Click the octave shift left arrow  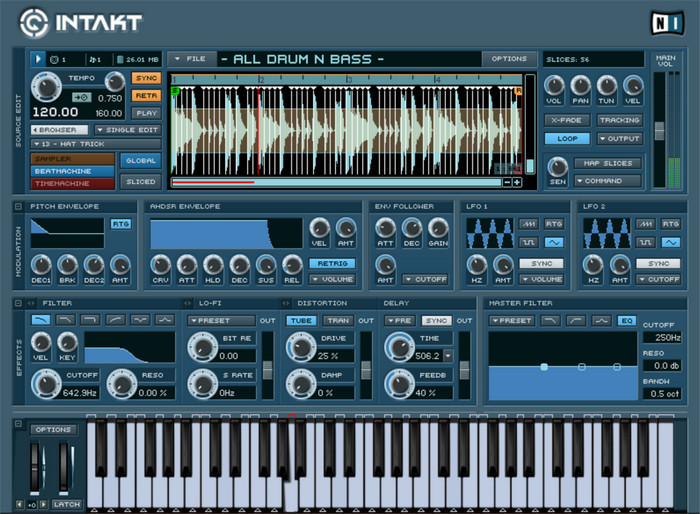point(19,504)
